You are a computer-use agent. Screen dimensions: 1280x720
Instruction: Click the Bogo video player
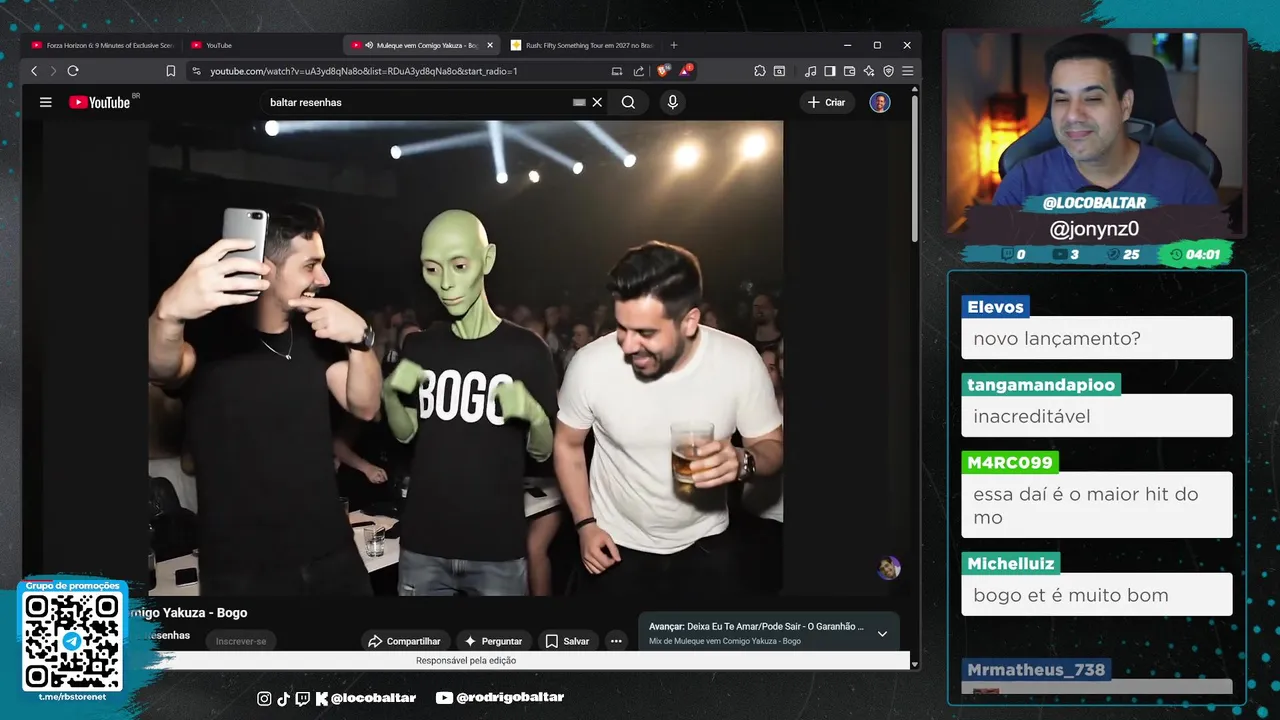(x=466, y=358)
